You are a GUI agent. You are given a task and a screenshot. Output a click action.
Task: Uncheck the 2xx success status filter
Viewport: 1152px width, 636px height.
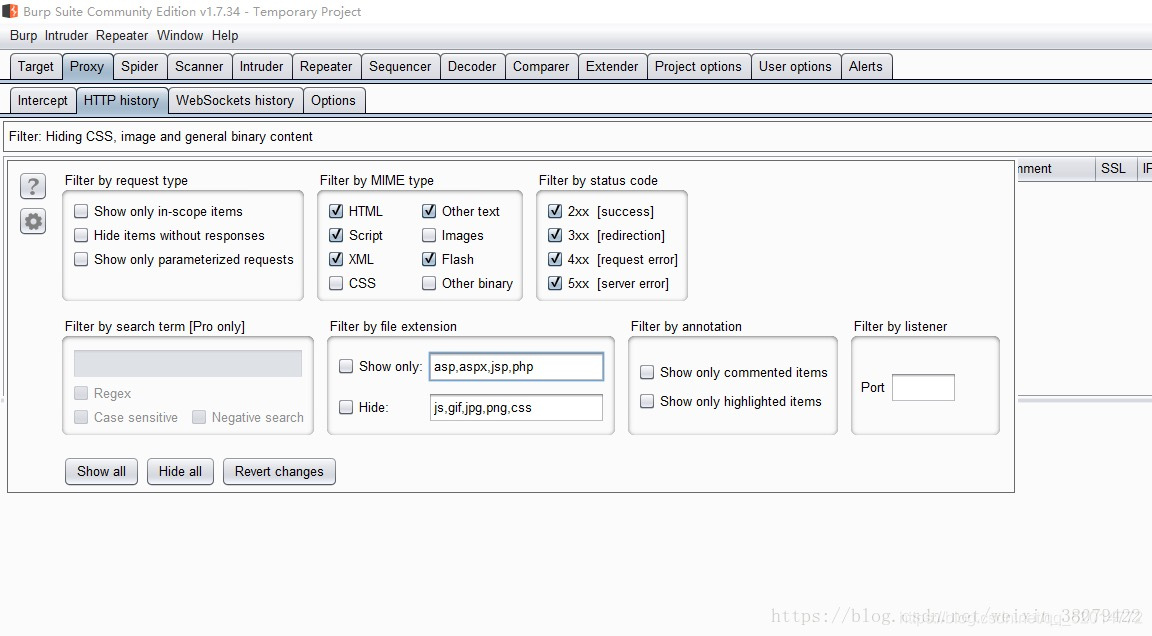pyautogui.click(x=555, y=212)
